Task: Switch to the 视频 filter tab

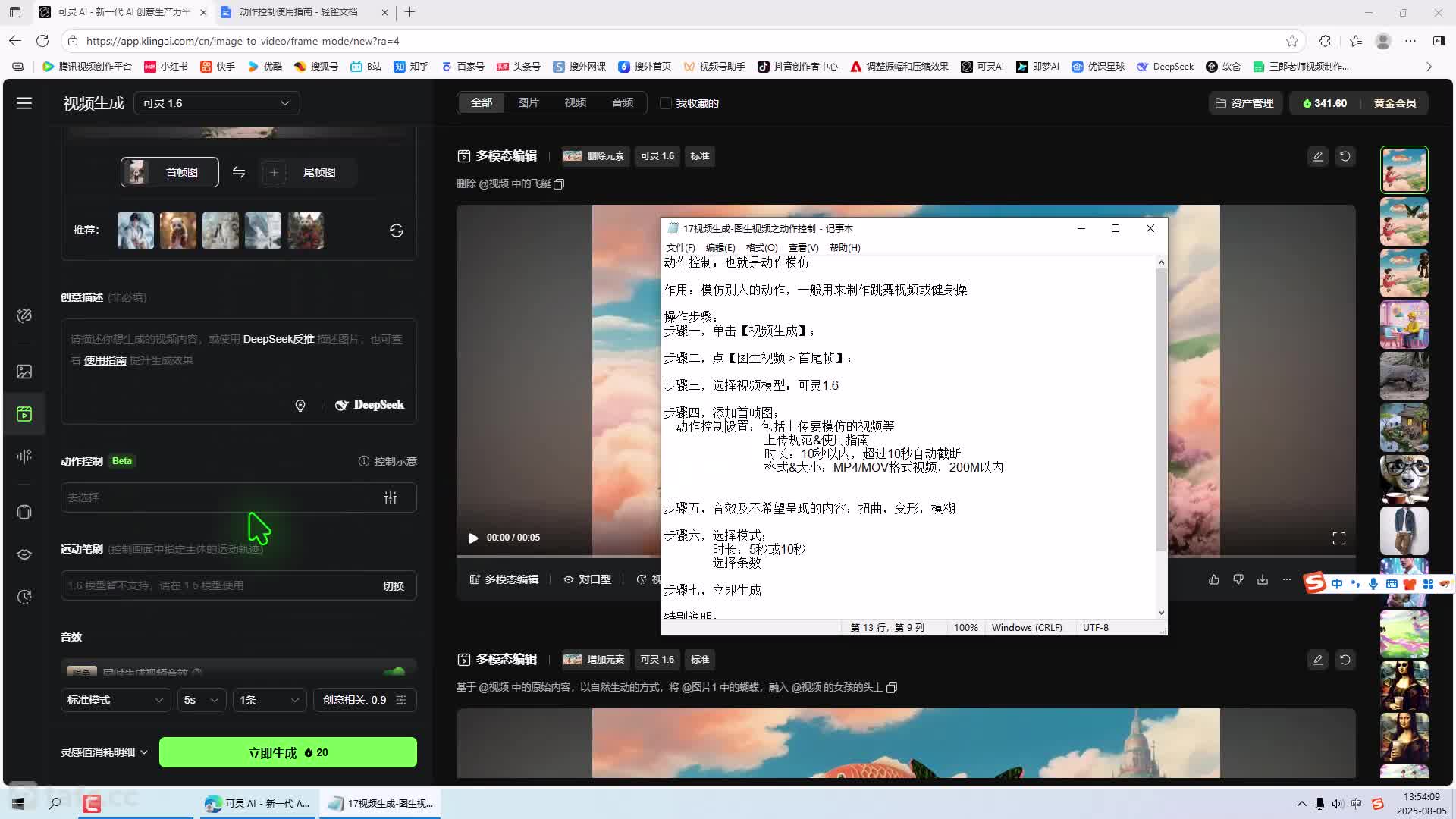Action: tap(575, 102)
